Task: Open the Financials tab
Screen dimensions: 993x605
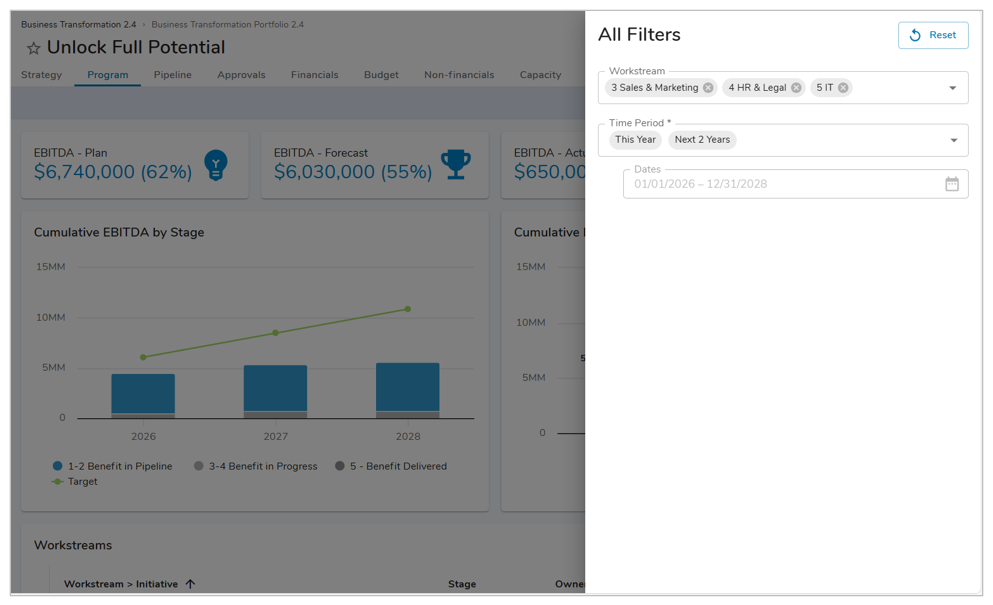Action: (x=314, y=75)
